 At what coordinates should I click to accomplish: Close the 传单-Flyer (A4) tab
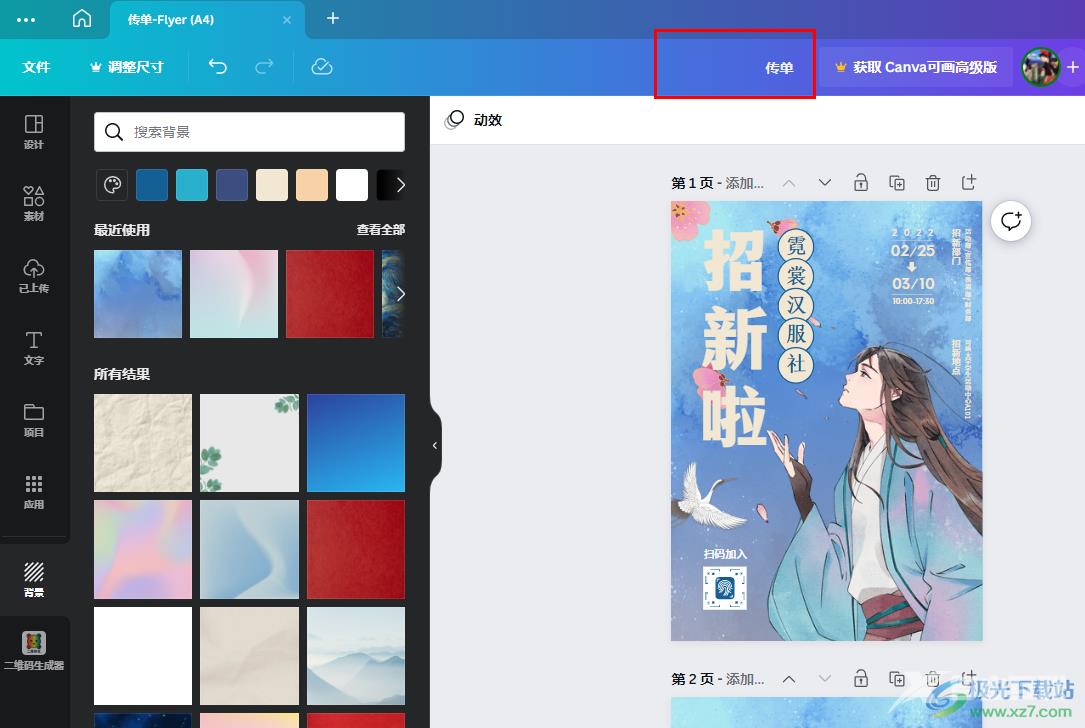click(286, 20)
